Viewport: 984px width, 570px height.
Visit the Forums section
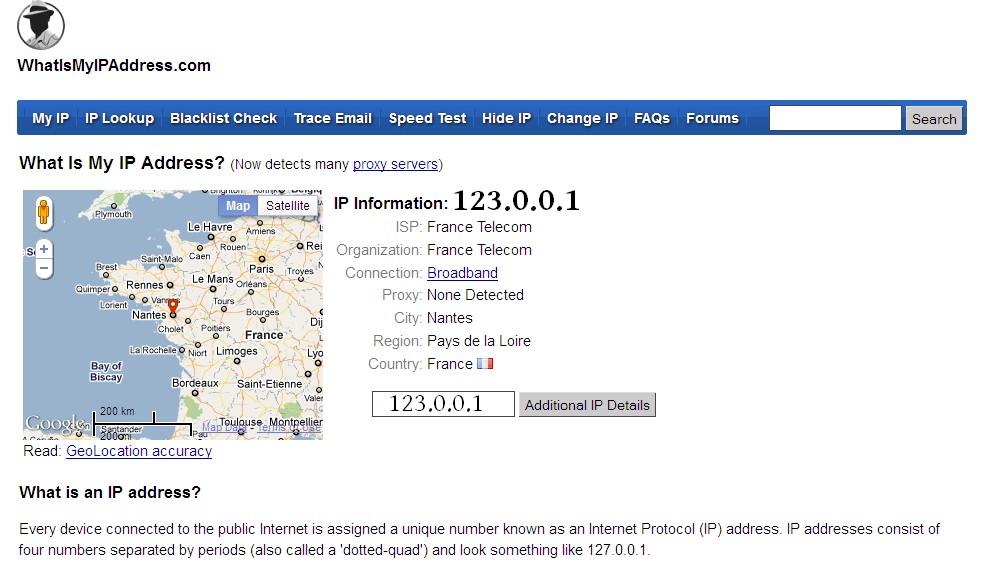coord(712,118)
